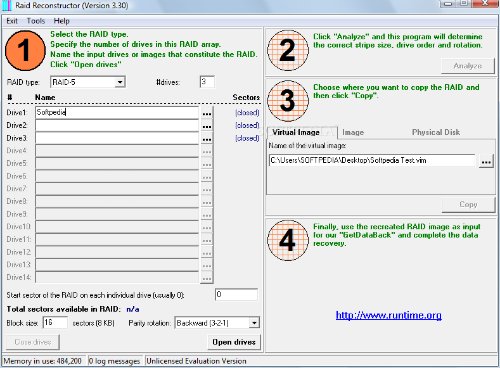
Task: Click the Drive10 ellipsis browse button
Action: [207, 227]
